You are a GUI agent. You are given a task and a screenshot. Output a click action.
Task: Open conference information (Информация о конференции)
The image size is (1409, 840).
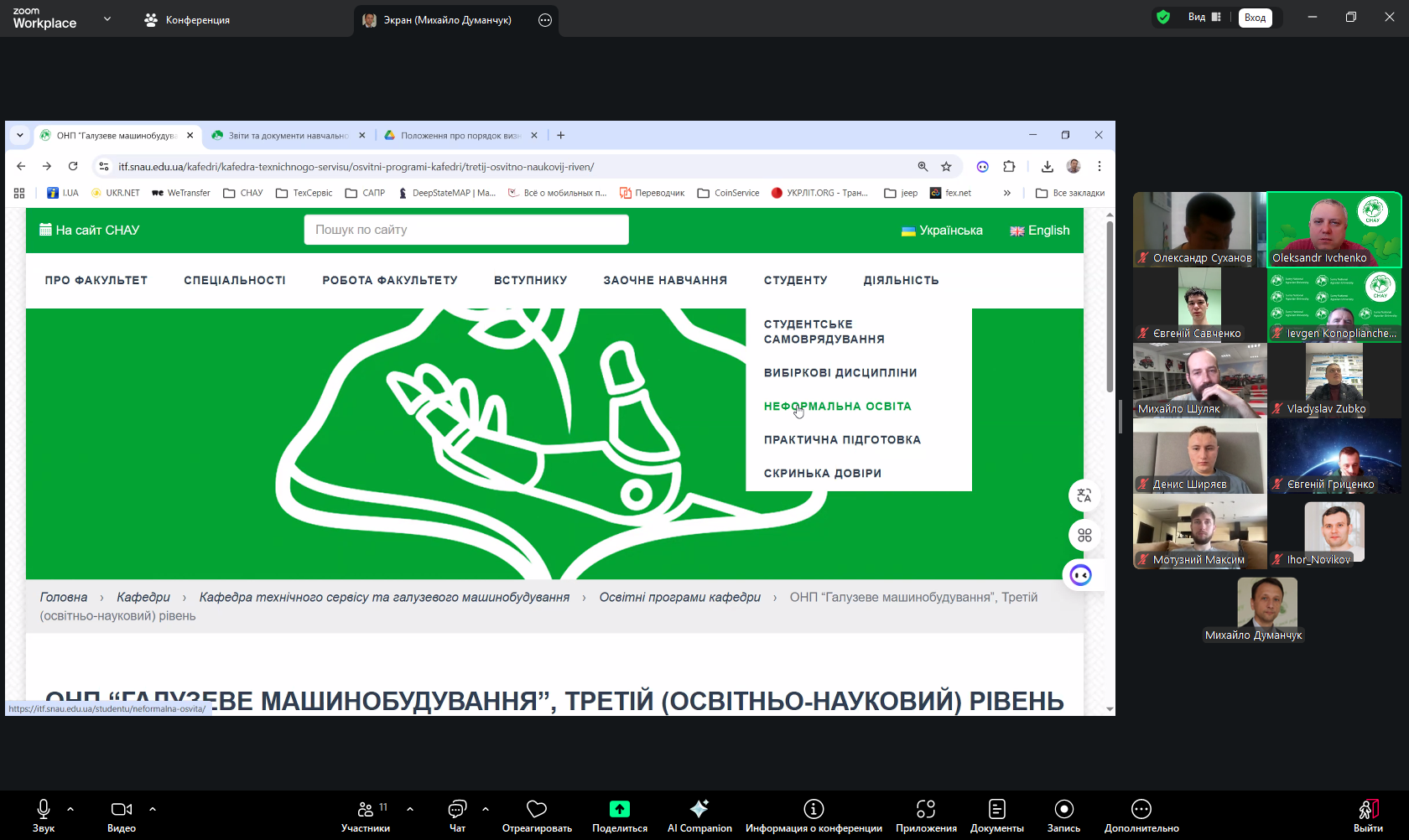814,809
